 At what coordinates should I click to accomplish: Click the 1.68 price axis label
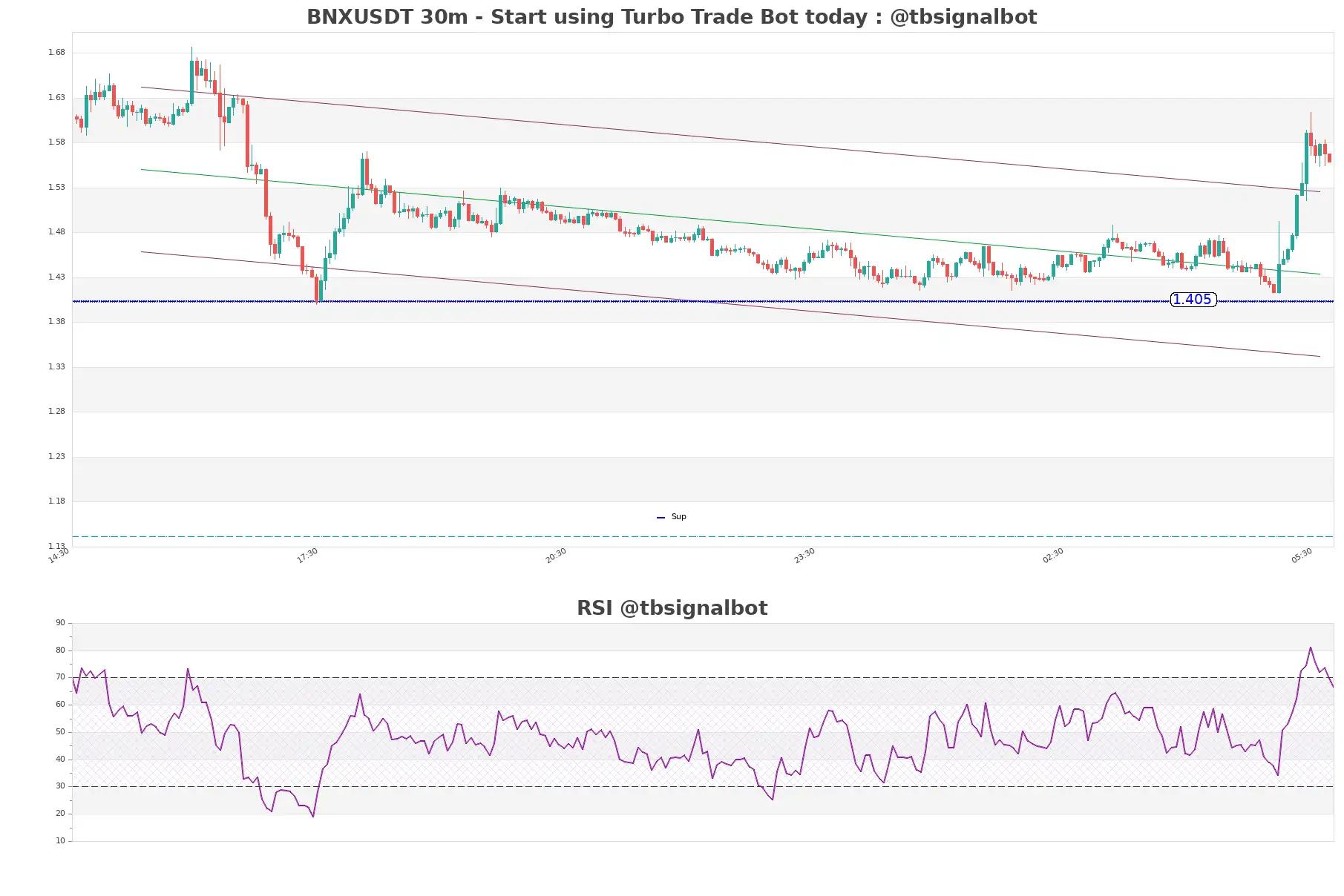[x=56, y=52]
